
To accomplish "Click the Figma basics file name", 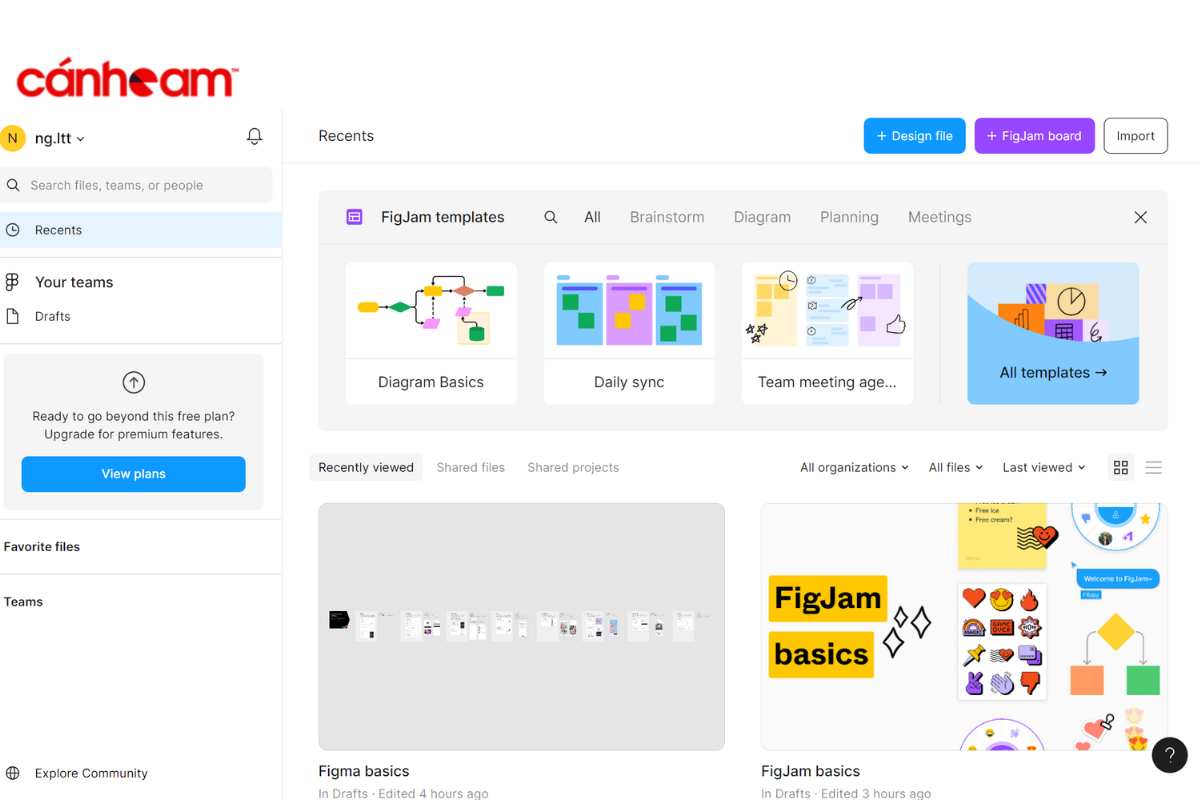I will click(x=363, y=771).
